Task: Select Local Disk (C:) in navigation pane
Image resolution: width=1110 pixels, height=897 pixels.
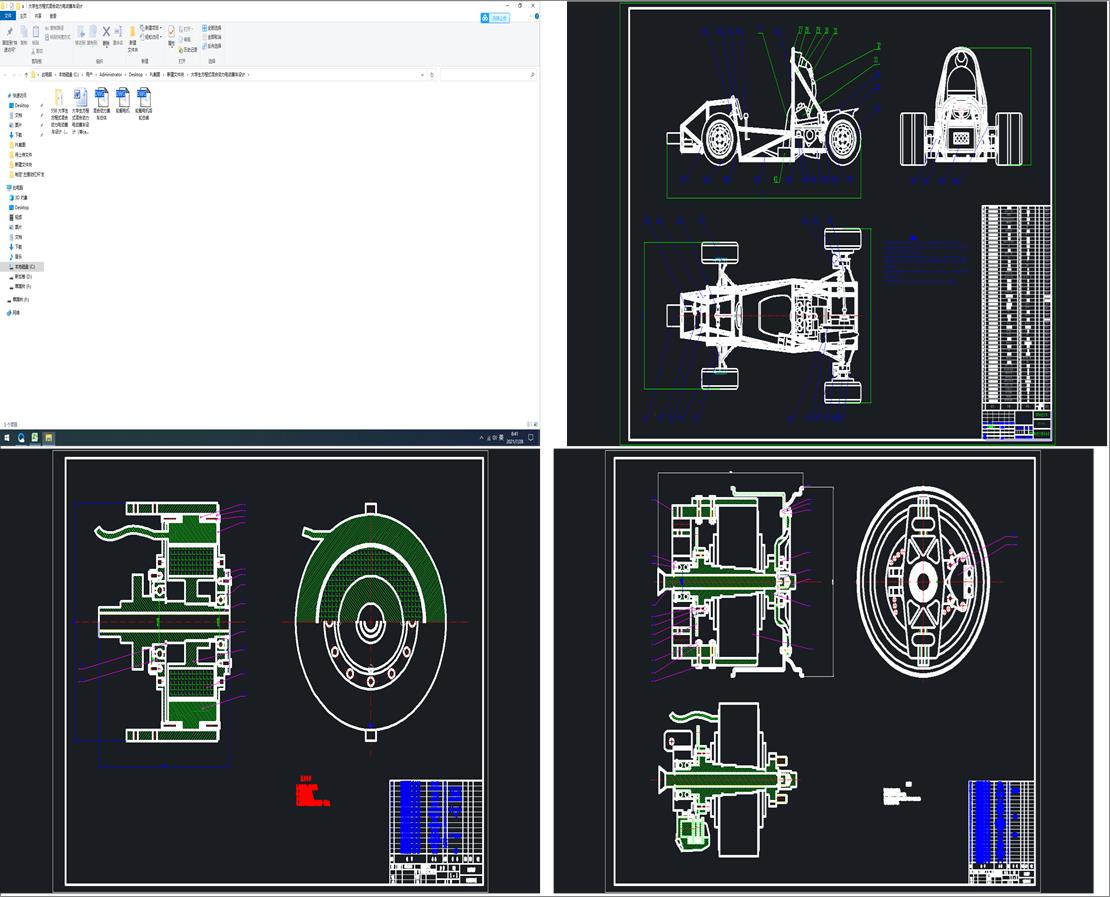Action: pyautogui.click(x=24, y=267)
